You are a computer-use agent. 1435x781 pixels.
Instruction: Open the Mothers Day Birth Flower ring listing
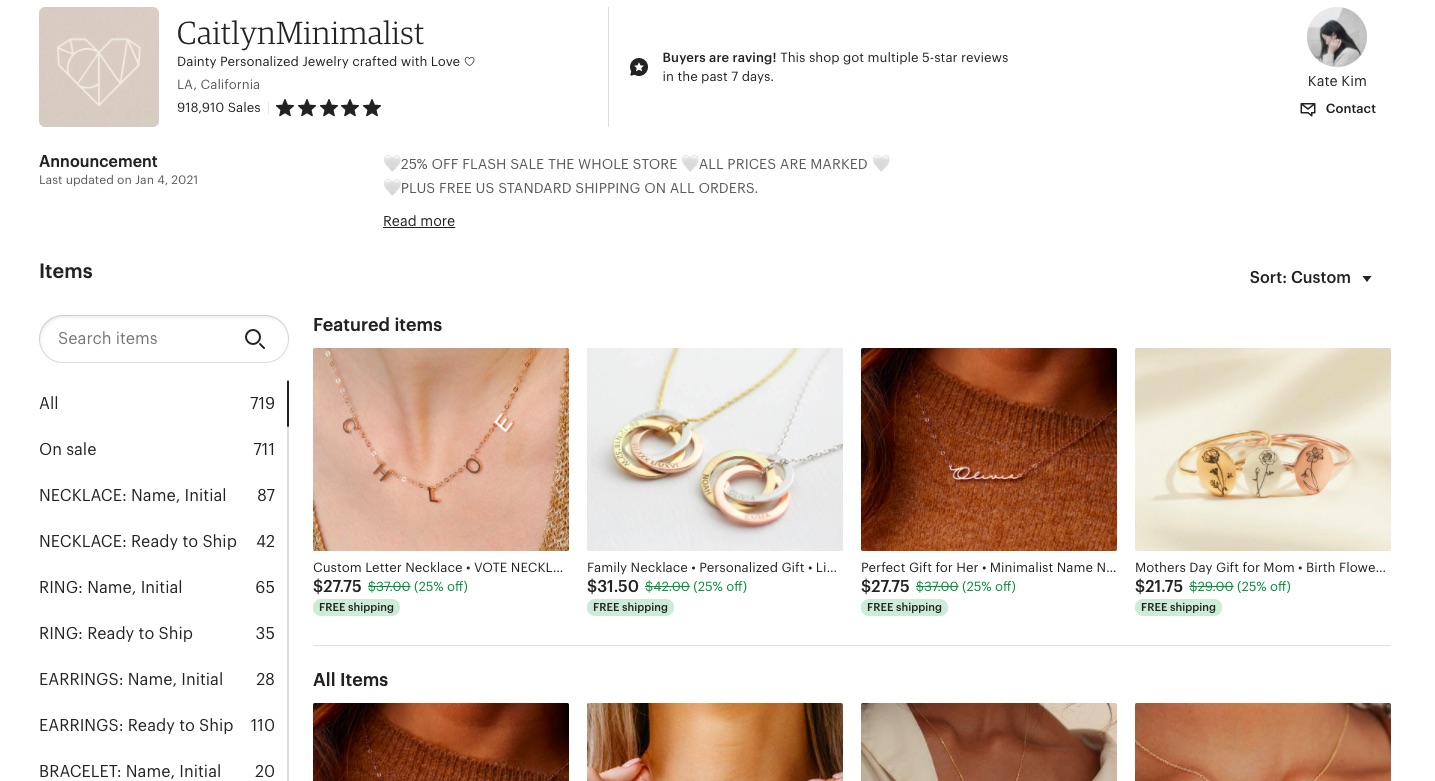[1263, 449]
